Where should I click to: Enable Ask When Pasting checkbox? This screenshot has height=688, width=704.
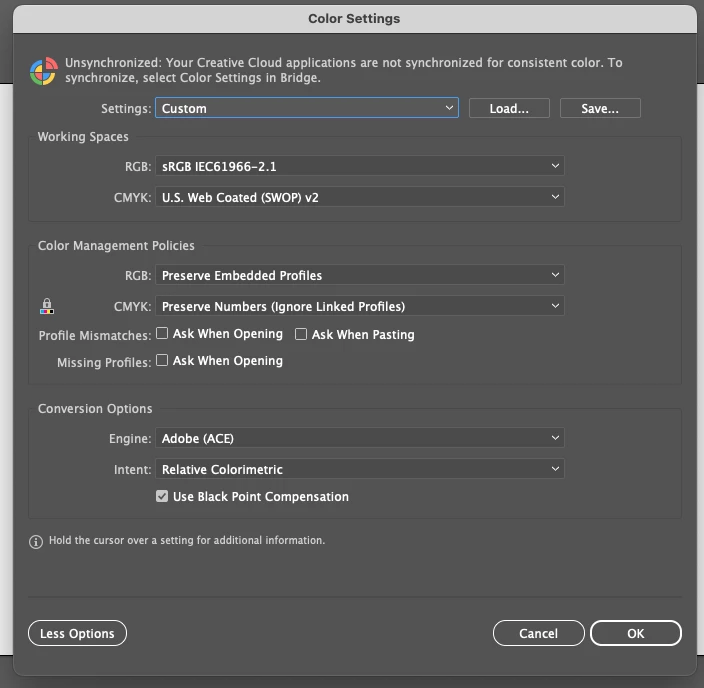pyautogui.click(x=301, y=334)
